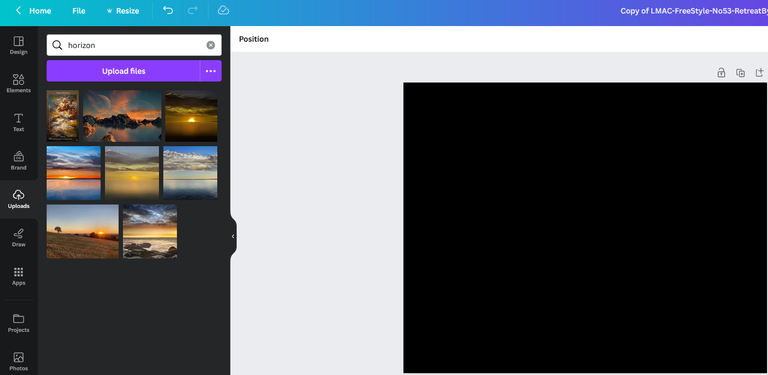Select the Text tool in sidebar
The height and width of the screenshot is (375, 768).
click(19, 122)
